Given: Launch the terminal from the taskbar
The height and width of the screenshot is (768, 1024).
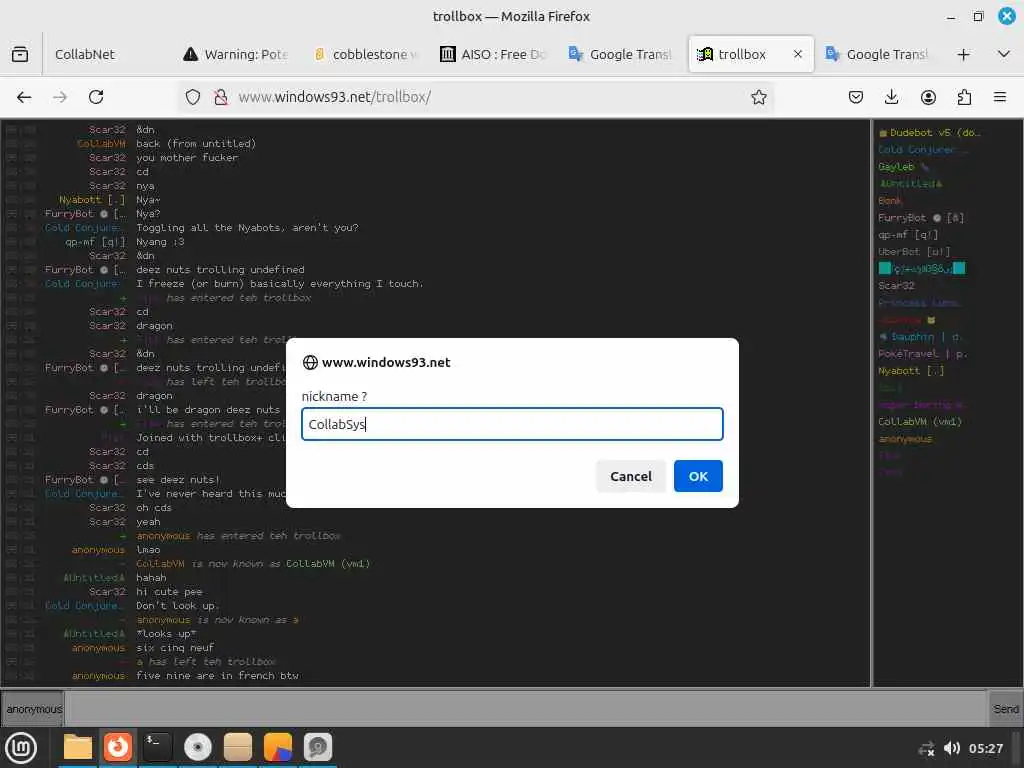Looking at the screenshot, I should (157, 747).
